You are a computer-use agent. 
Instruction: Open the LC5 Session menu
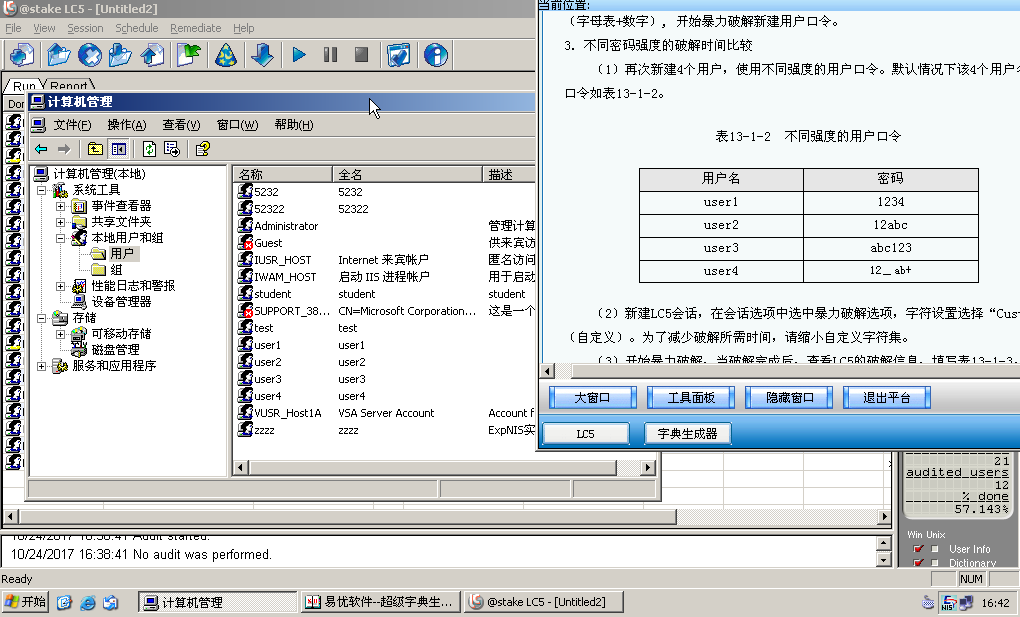tap(85, 28)
